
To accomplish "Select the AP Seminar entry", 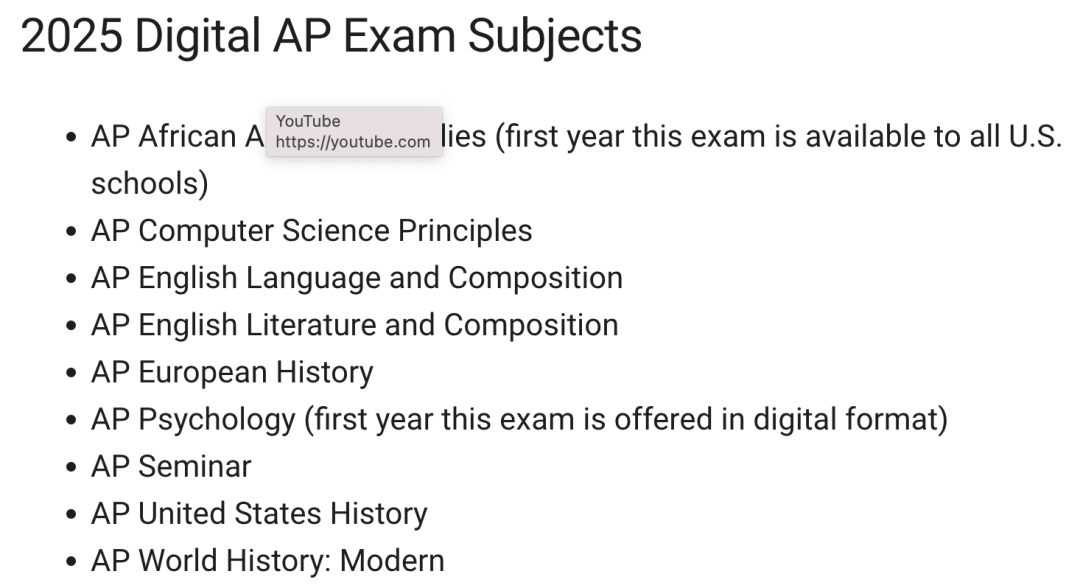I will [x=171, y=467].
